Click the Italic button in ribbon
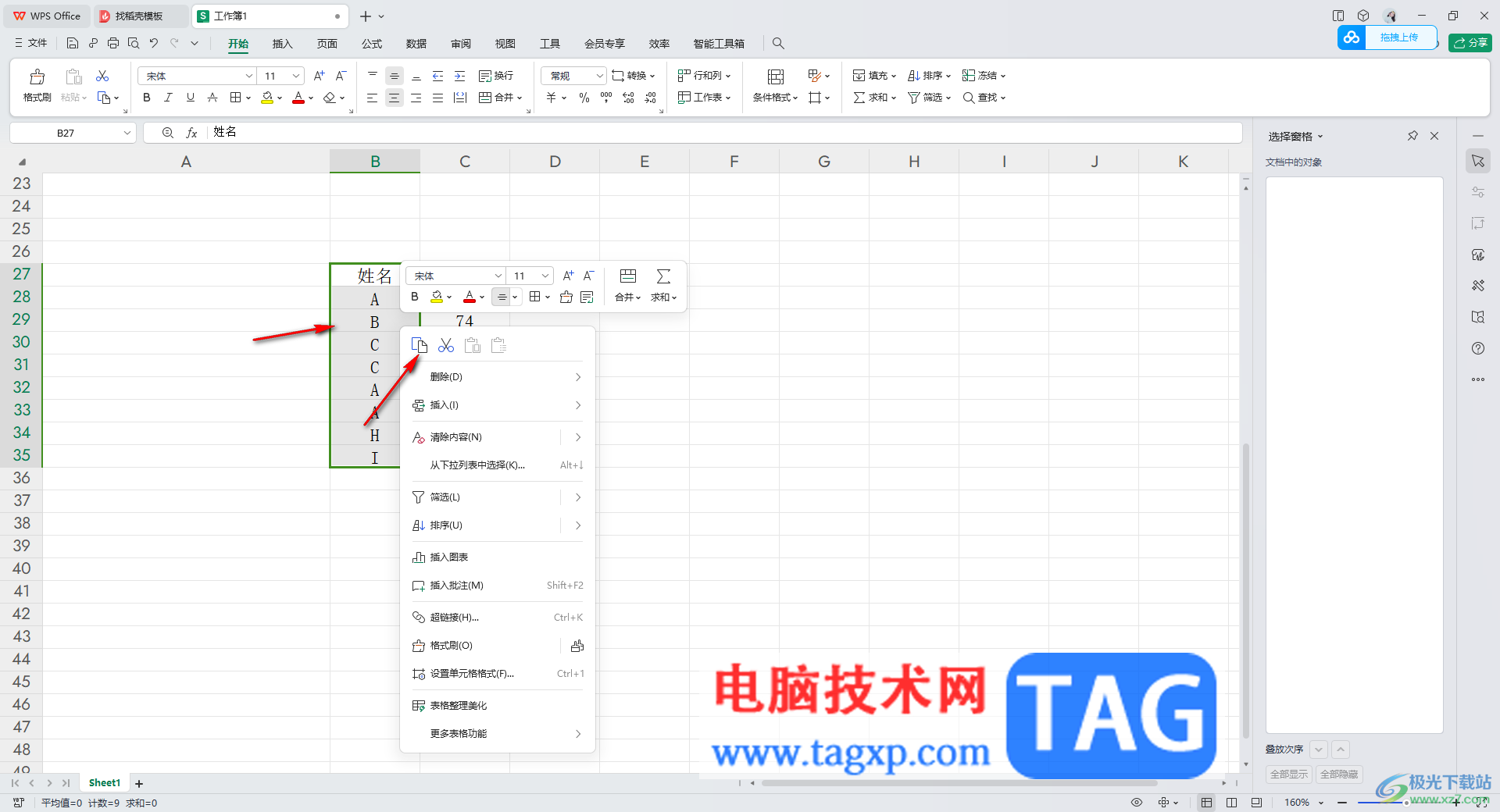Viewport: 1500px width, 812px height. (x=168, y=98)
